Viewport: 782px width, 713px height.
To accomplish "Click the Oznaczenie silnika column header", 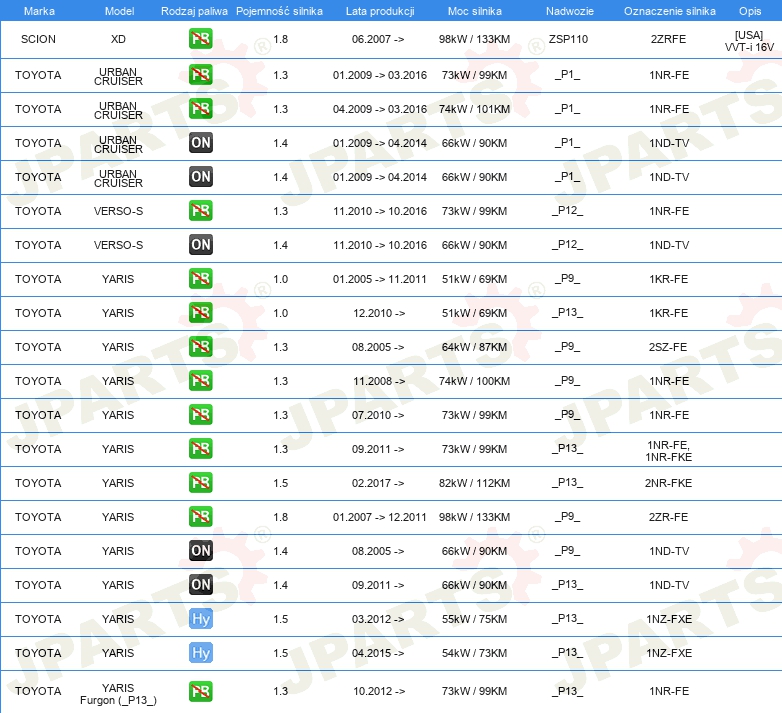I will pyautogui.click(x=670, y=11).
